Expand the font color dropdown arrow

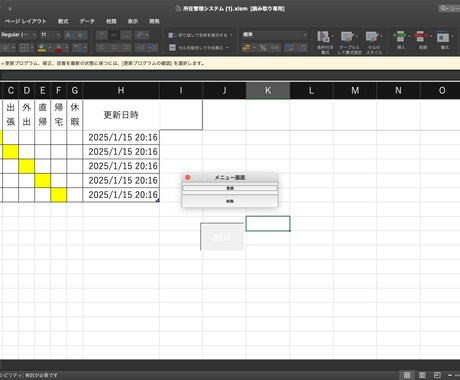(x=67, y=48)
